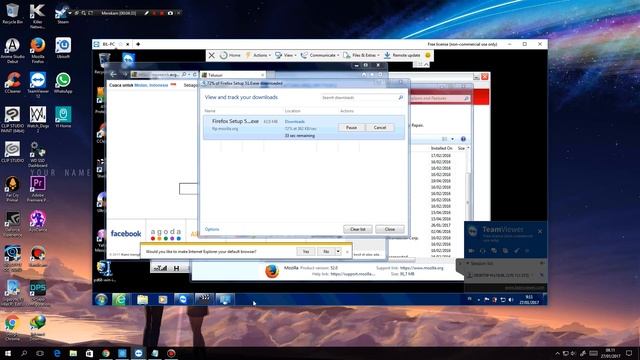640x360 pixels.
Task: Click the Programs and Features help icon
Action: [463, 139]
